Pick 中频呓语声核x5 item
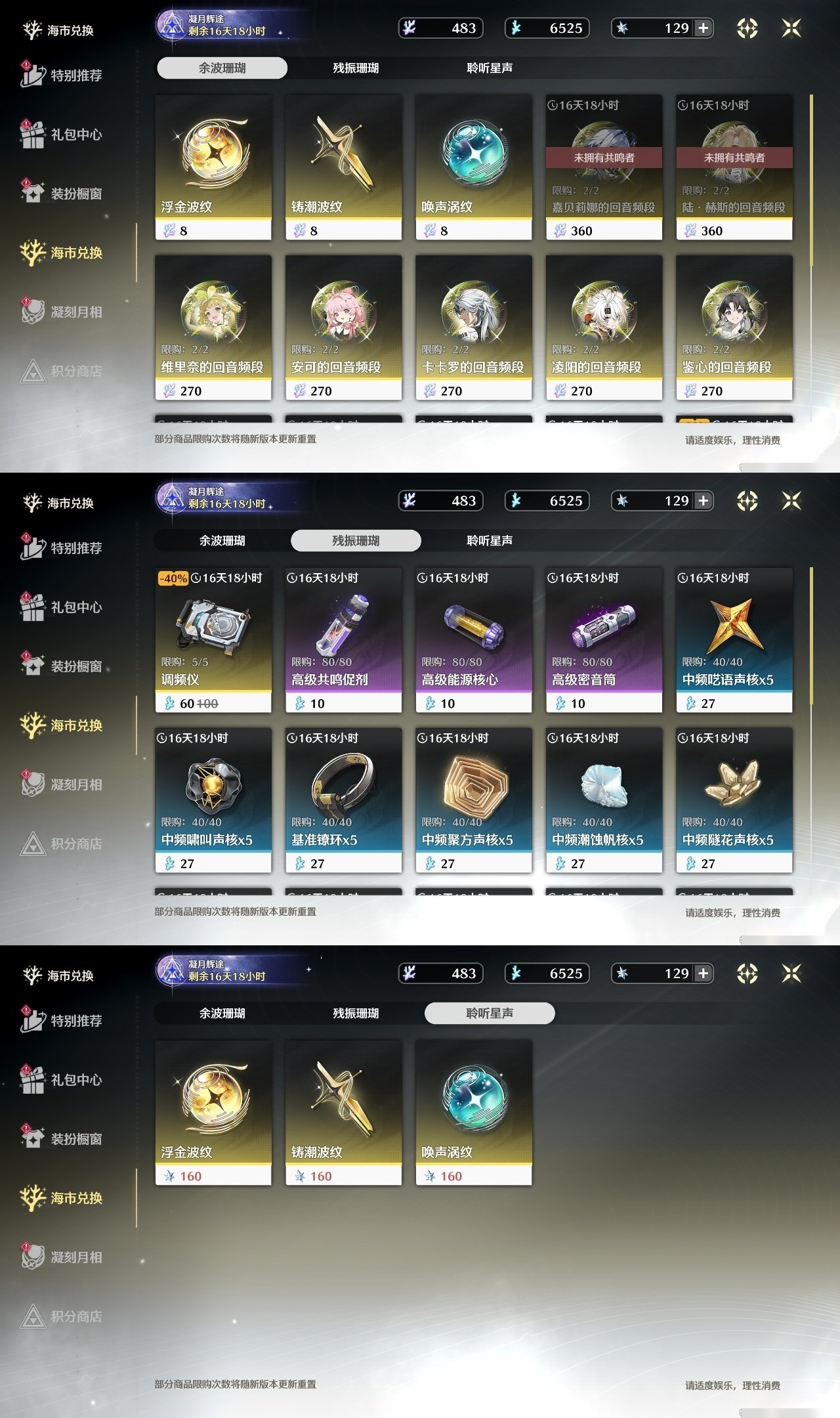 734,640
